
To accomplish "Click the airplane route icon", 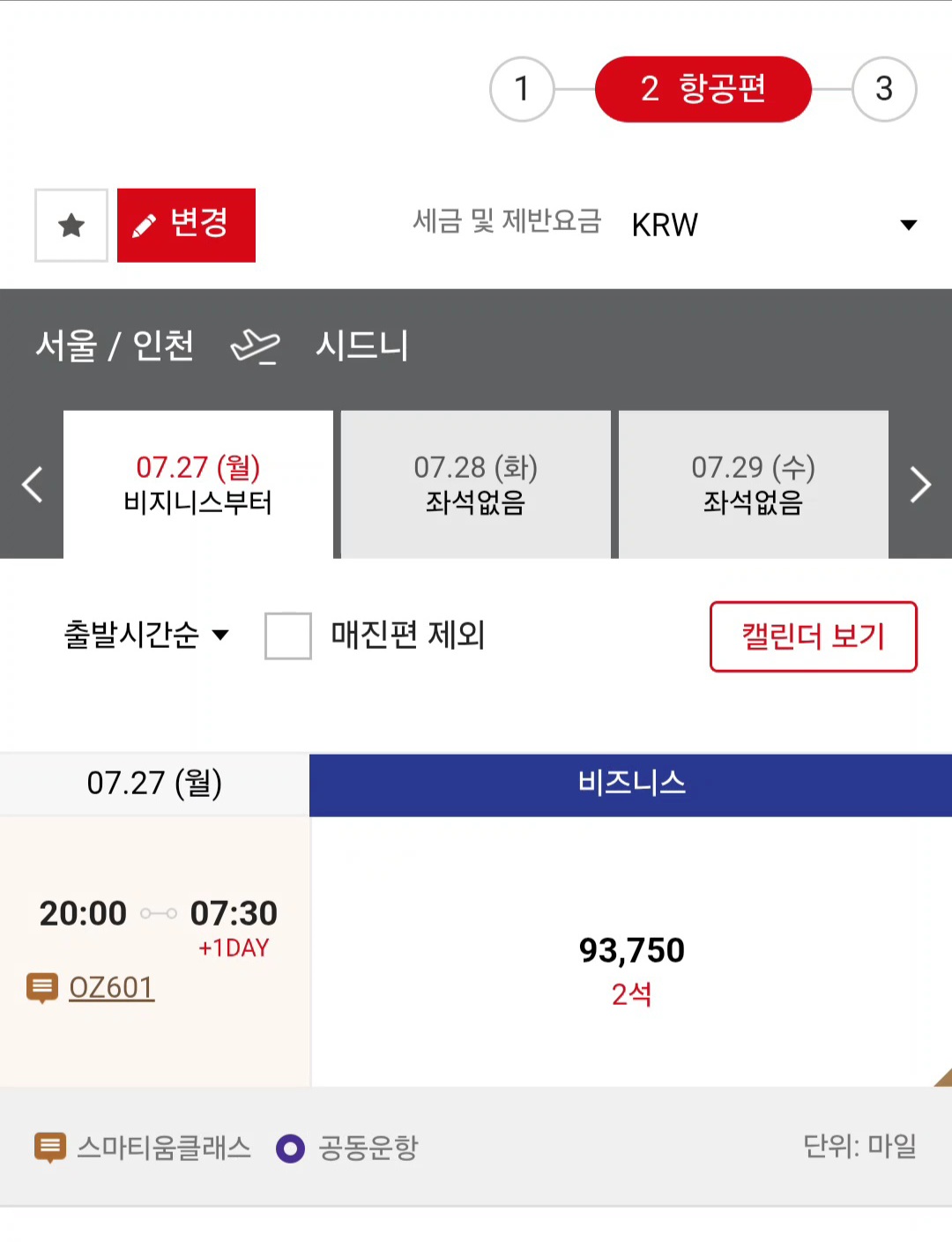I will click(255, 346).
